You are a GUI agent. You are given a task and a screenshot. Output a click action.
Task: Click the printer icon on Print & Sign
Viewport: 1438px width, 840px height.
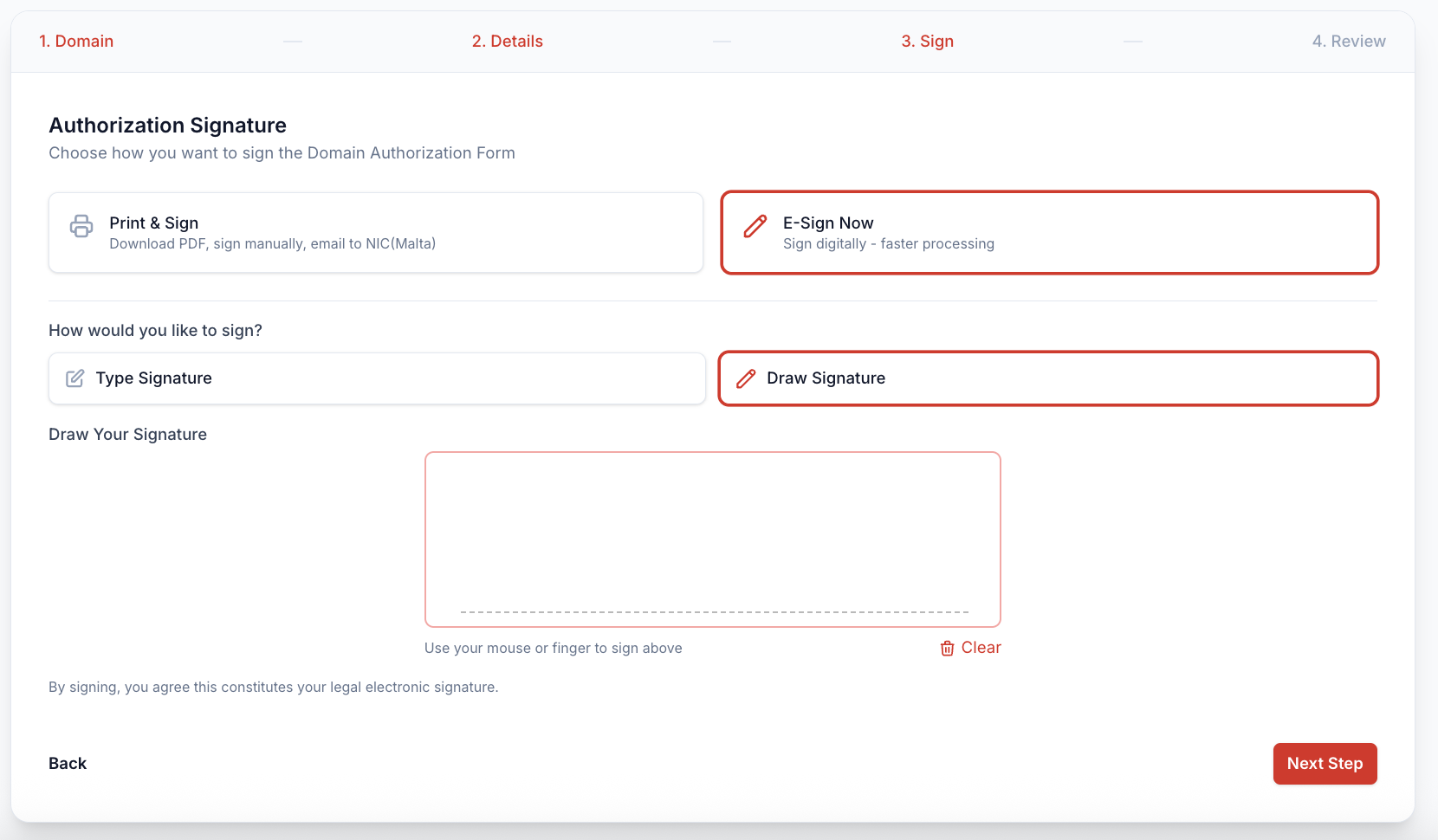(x=81, y=226)
